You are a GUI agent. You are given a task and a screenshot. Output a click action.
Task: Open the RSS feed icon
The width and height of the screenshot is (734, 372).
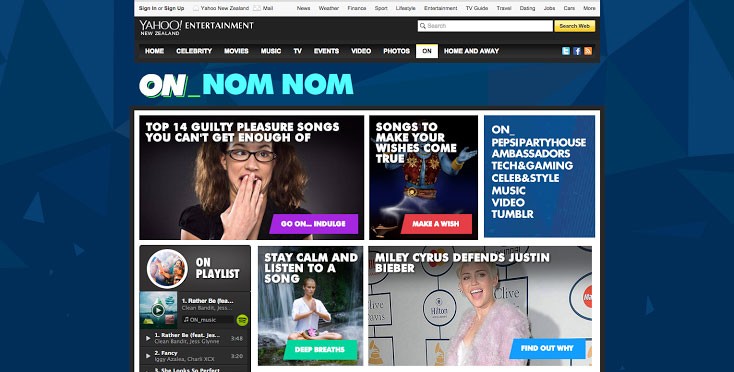[588, 51]
